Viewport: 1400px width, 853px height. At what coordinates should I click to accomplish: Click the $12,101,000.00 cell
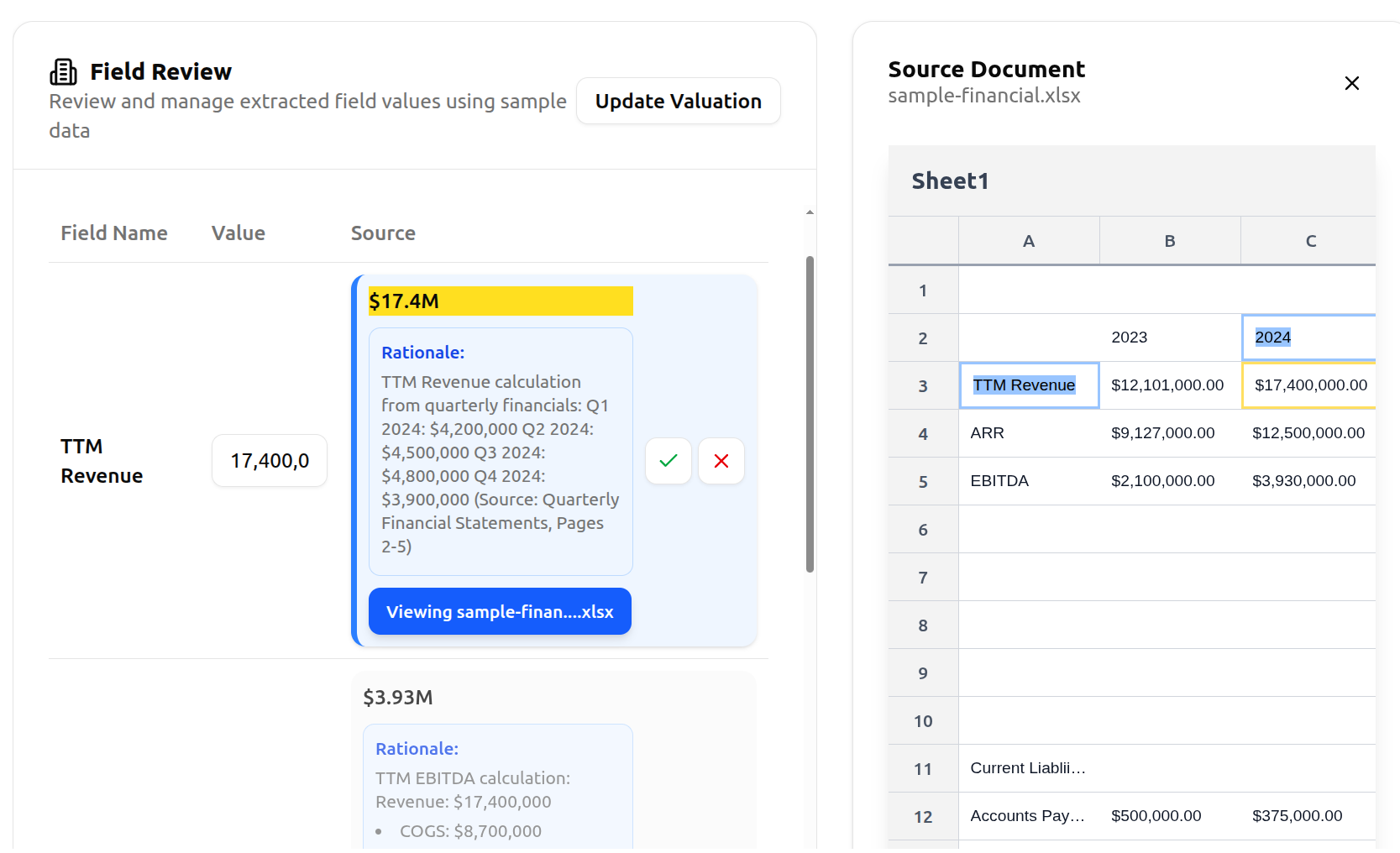click(1170, 386)
